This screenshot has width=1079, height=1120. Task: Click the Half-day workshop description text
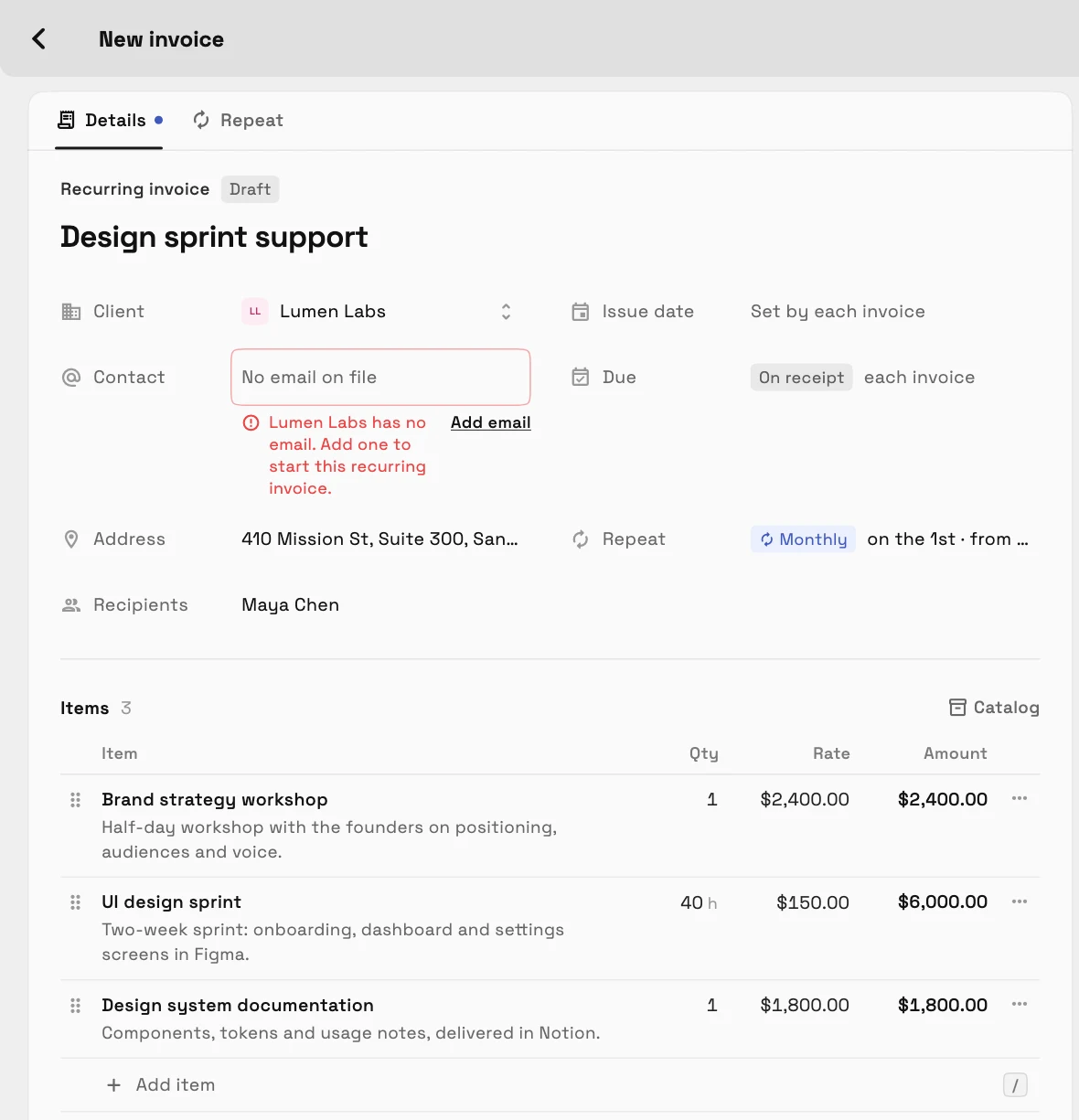click(329, 839)
